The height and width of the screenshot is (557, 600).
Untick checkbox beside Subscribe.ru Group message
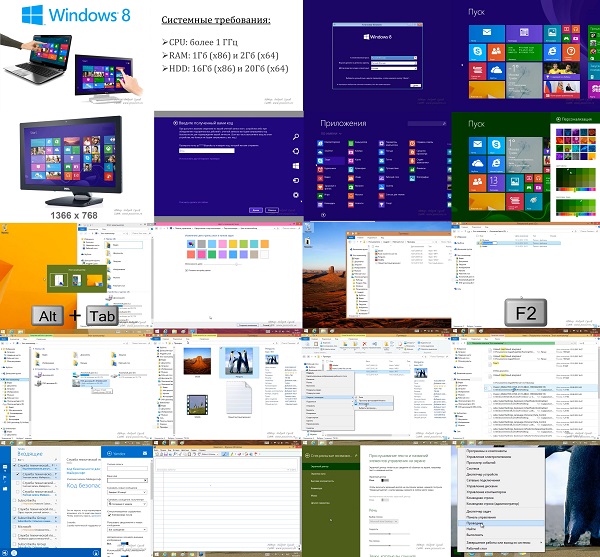tap(15, 519)
